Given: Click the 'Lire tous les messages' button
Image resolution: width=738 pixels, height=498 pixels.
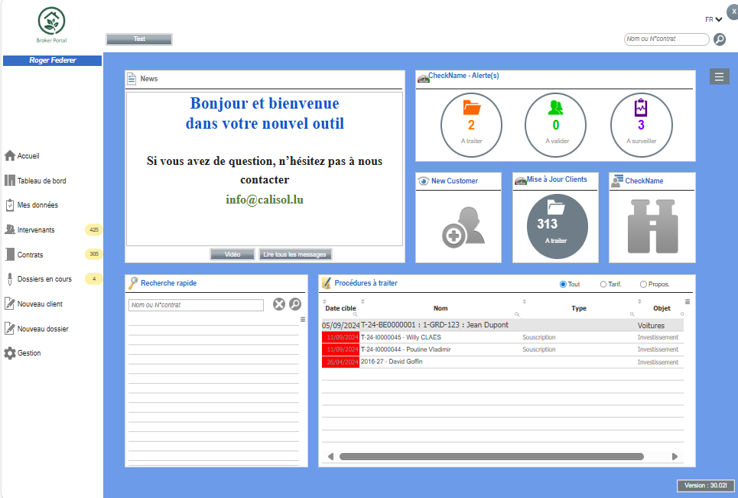Looking at the screenshot, I should click(295, 255).
